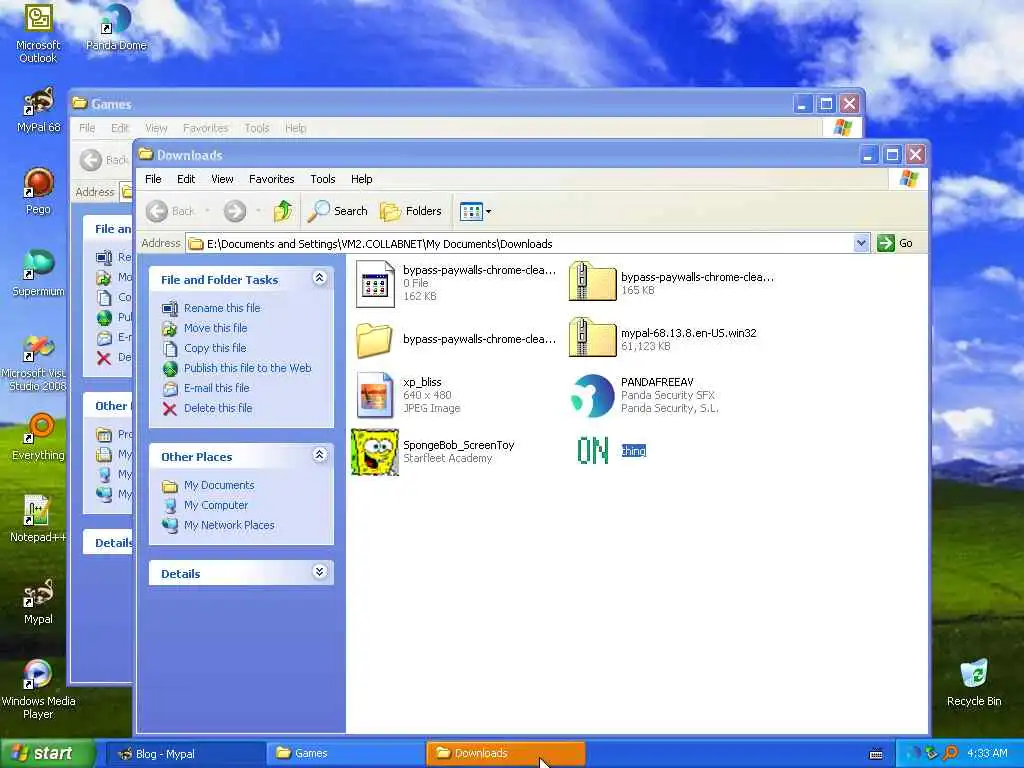Open Windows Media Player desktop icon
The image size is (1024, 768).
click(x=38, y=689)
